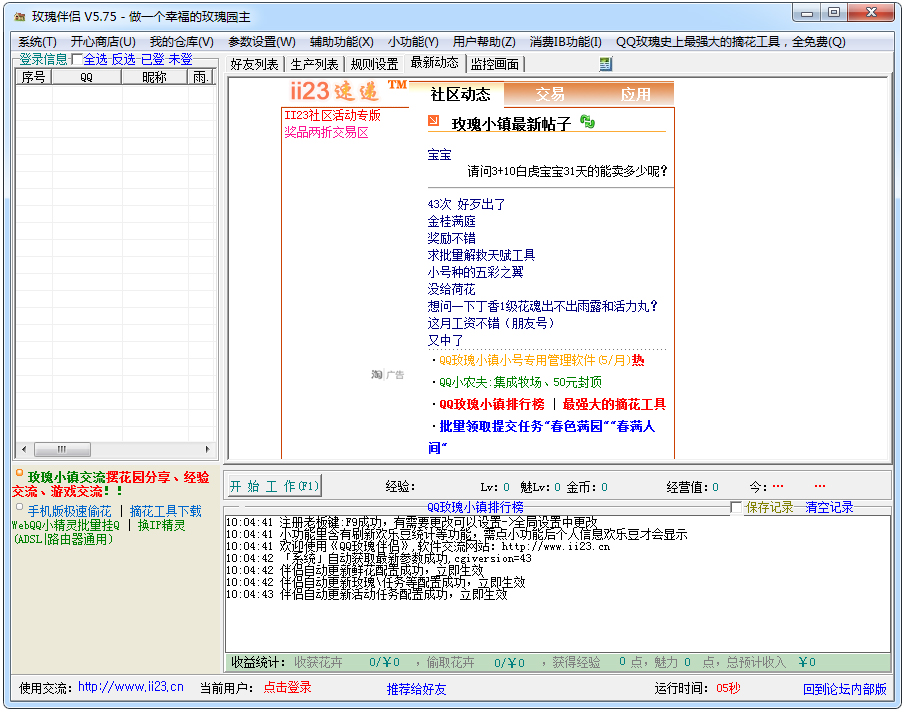Select the 社区动态 web tab

pyautogui.click(x=460, y=94)
